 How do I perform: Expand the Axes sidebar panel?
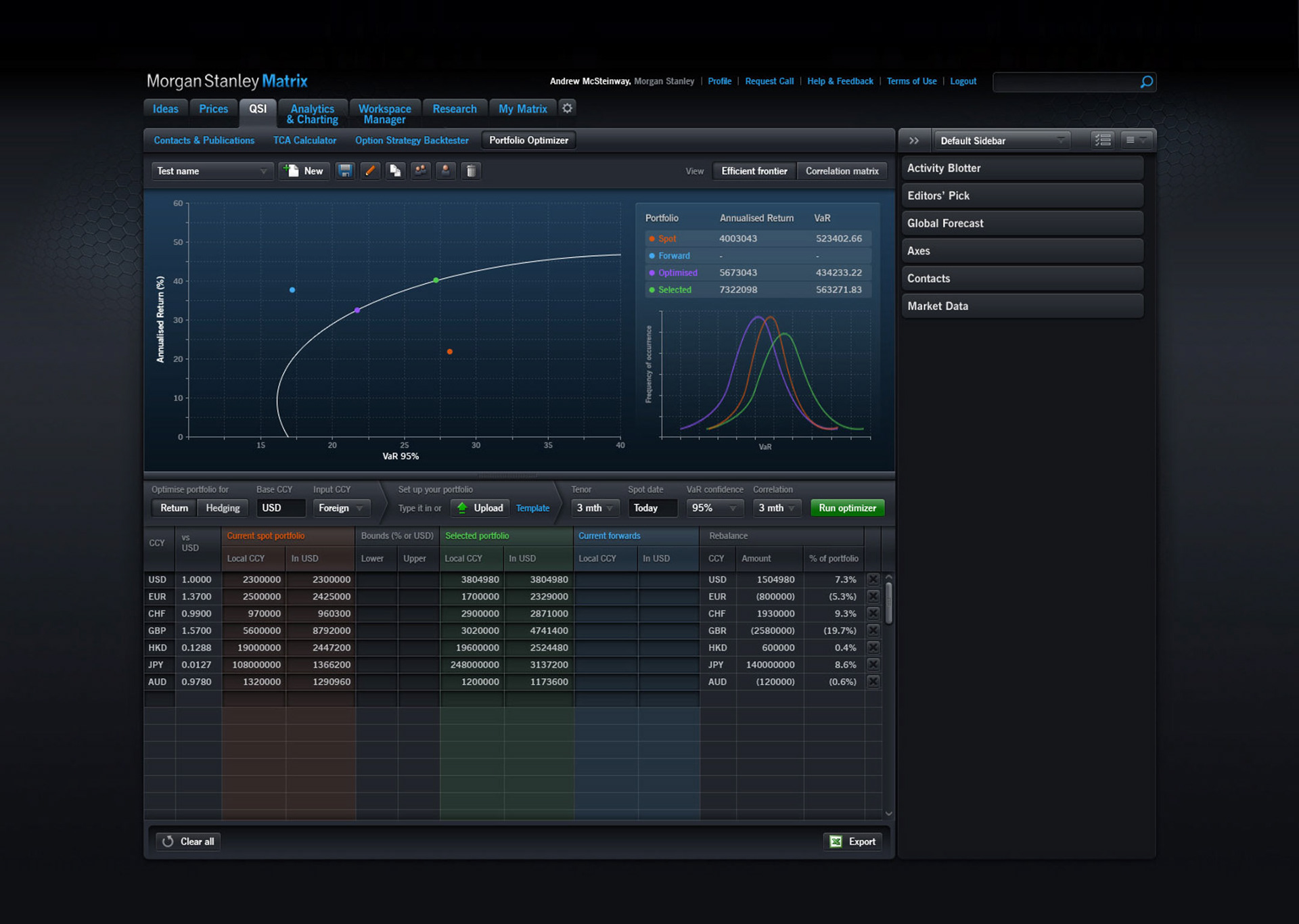(x=1022, y=251)
